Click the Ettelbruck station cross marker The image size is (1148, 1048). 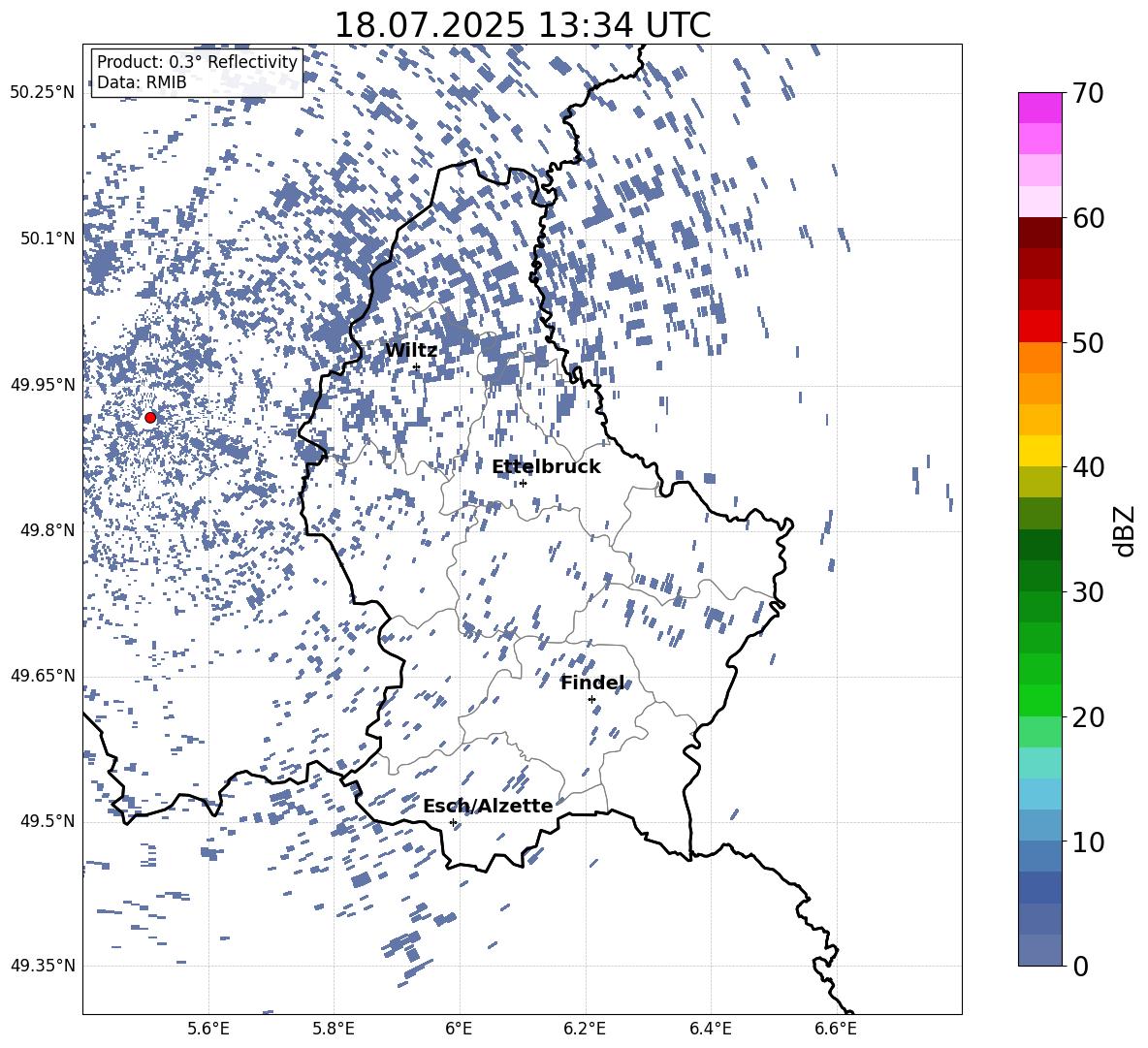coord(523,483)
